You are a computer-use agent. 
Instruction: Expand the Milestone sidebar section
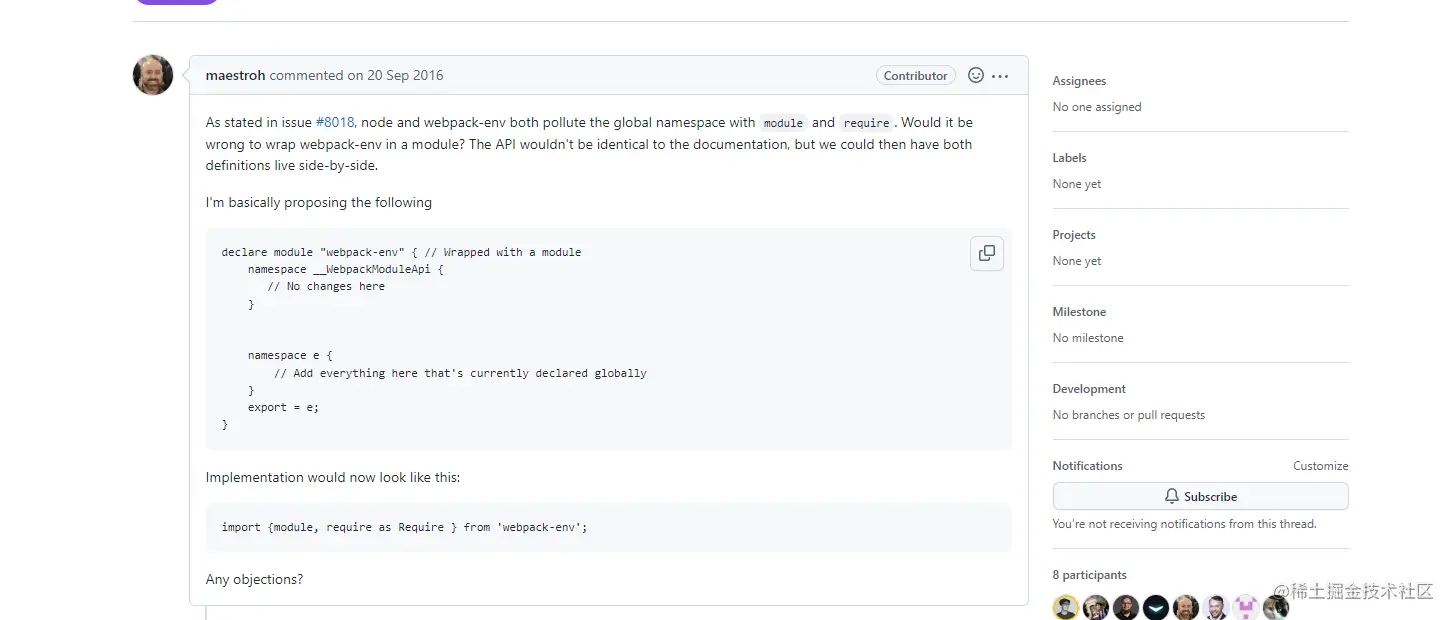coord(1079,312)
